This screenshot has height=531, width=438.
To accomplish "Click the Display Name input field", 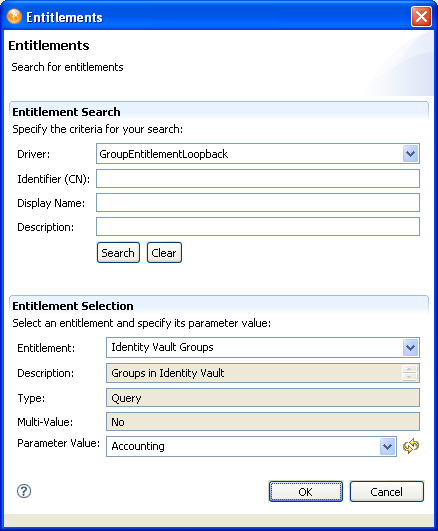I will click(258, 203).
